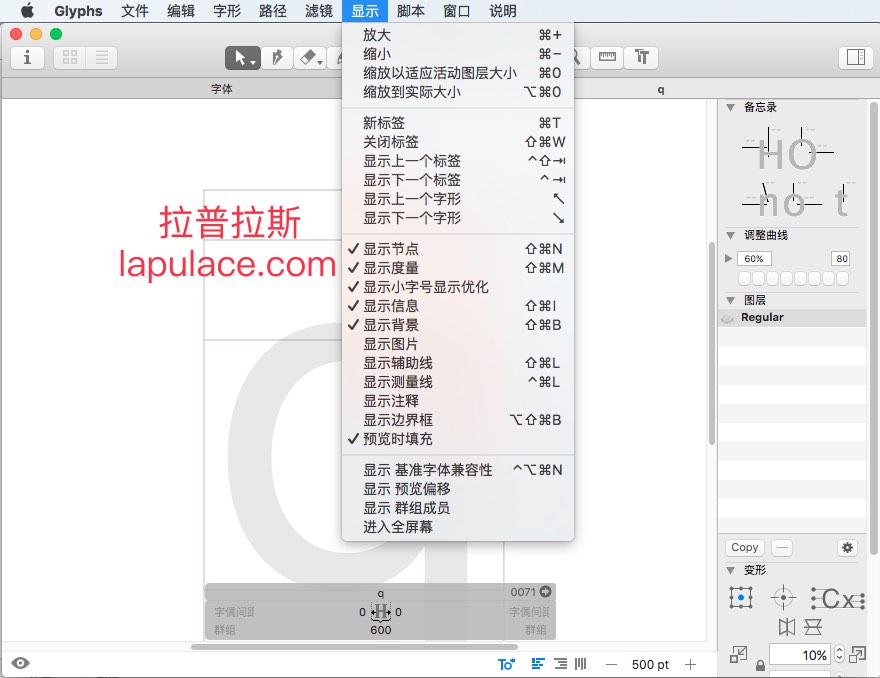The width and height of the screenshot is (880, 678).
Task: Select the Text tool icon
Action: [x=641, y=58]
